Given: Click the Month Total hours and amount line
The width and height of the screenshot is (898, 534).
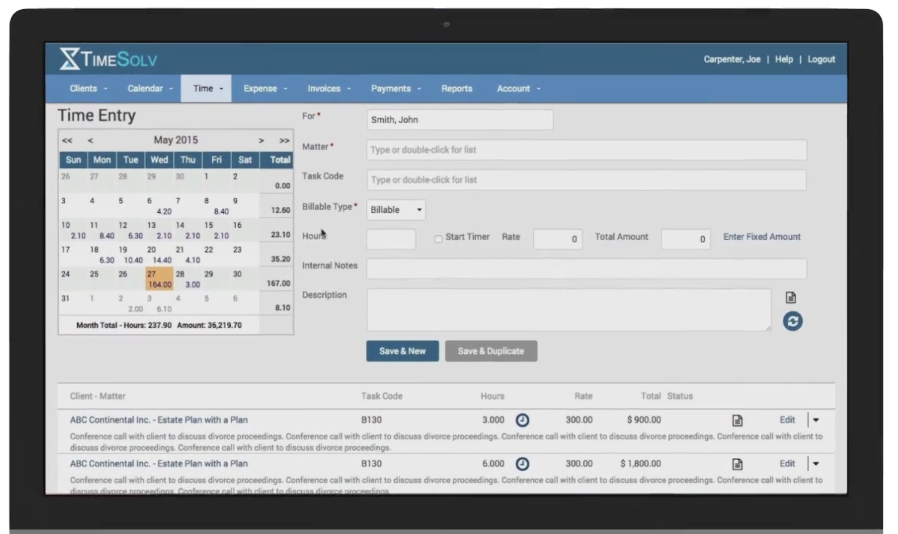Looking at the screenshot, I should click(x=159, y=325).
